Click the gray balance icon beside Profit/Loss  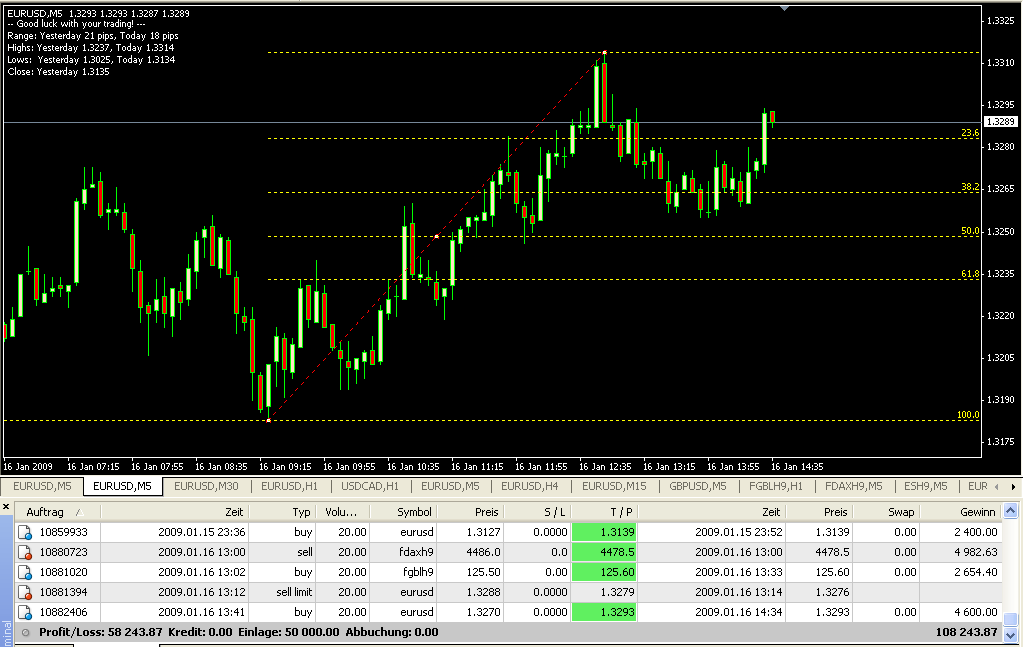26,633
